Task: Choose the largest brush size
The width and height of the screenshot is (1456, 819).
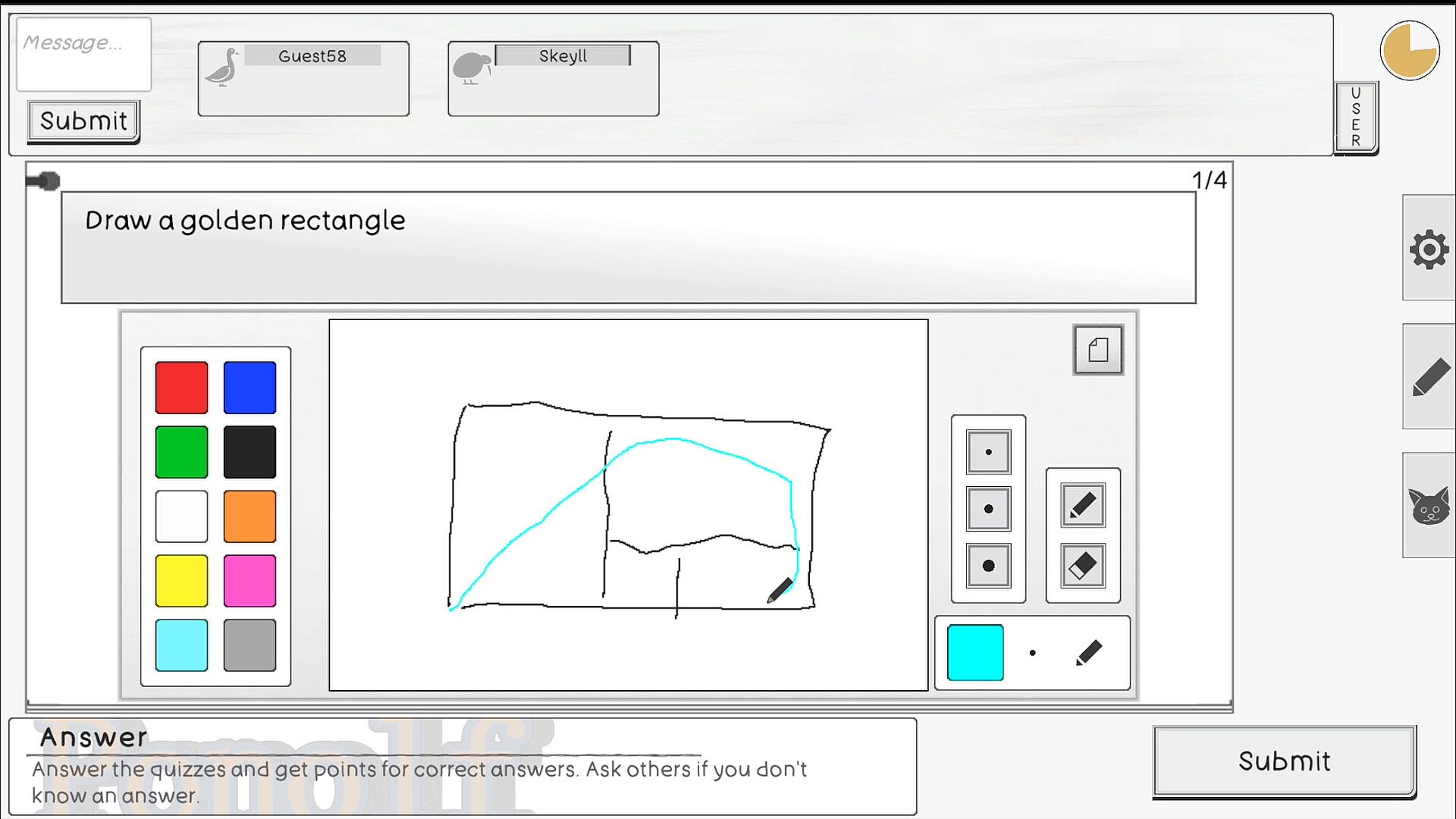Action: coord(988,566)
